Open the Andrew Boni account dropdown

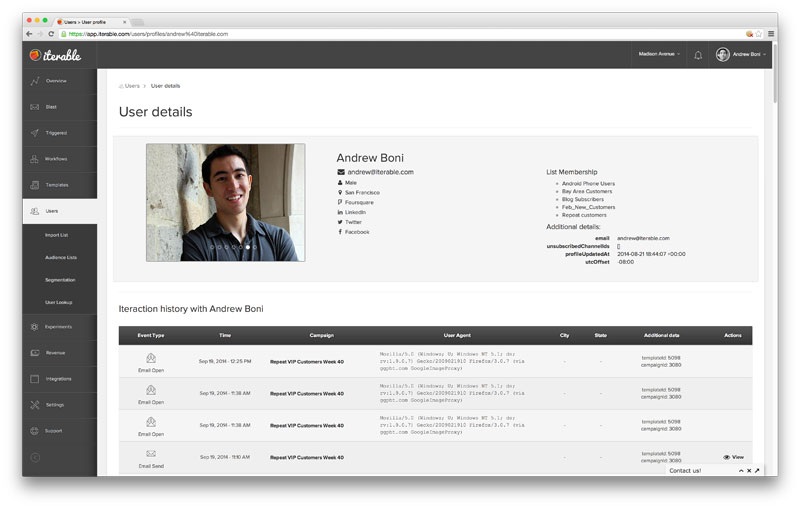click(741, 55)
